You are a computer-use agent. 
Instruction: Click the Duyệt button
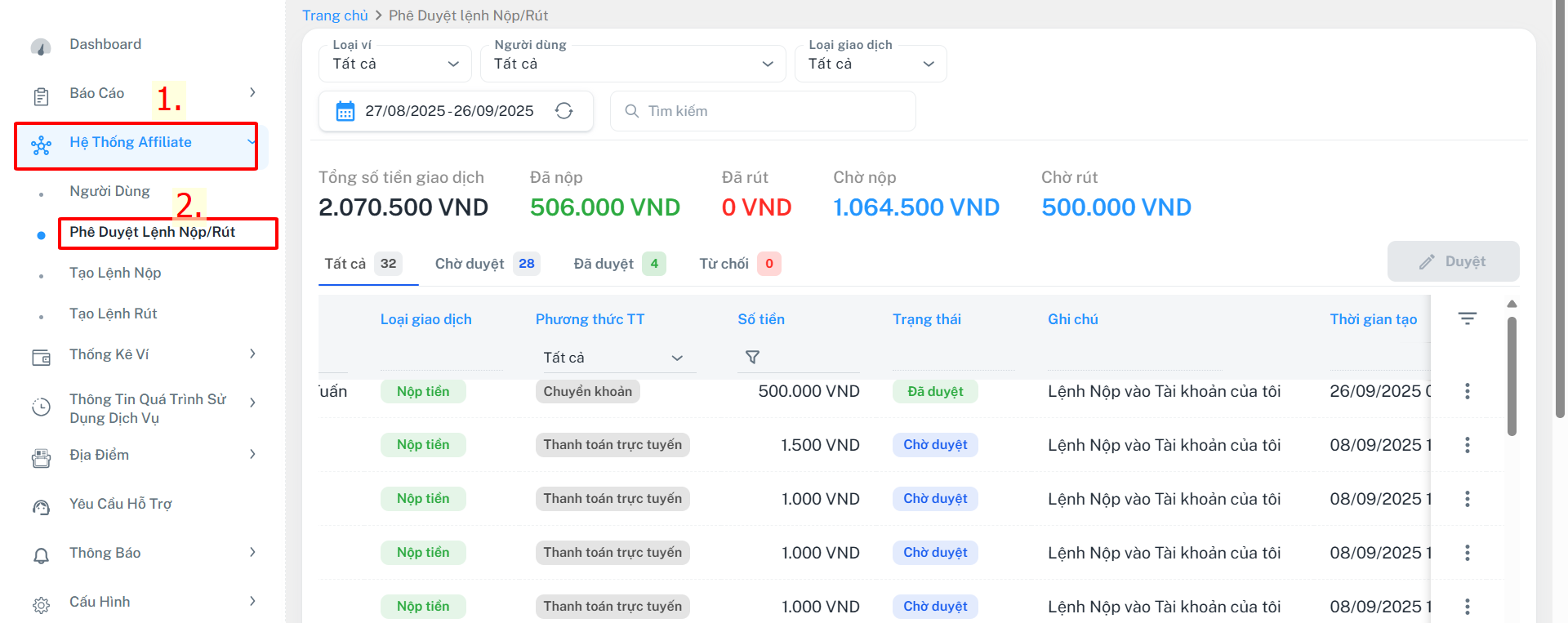point(1453,261)
